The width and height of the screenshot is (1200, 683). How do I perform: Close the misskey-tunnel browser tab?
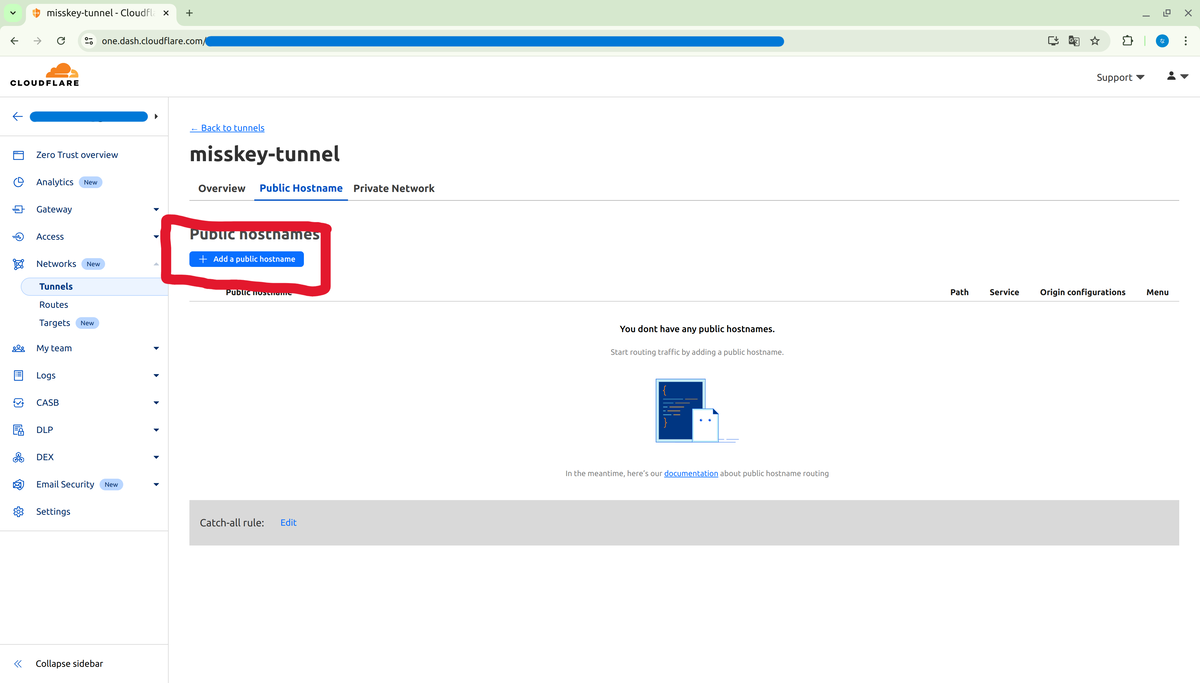coord(166,13)
